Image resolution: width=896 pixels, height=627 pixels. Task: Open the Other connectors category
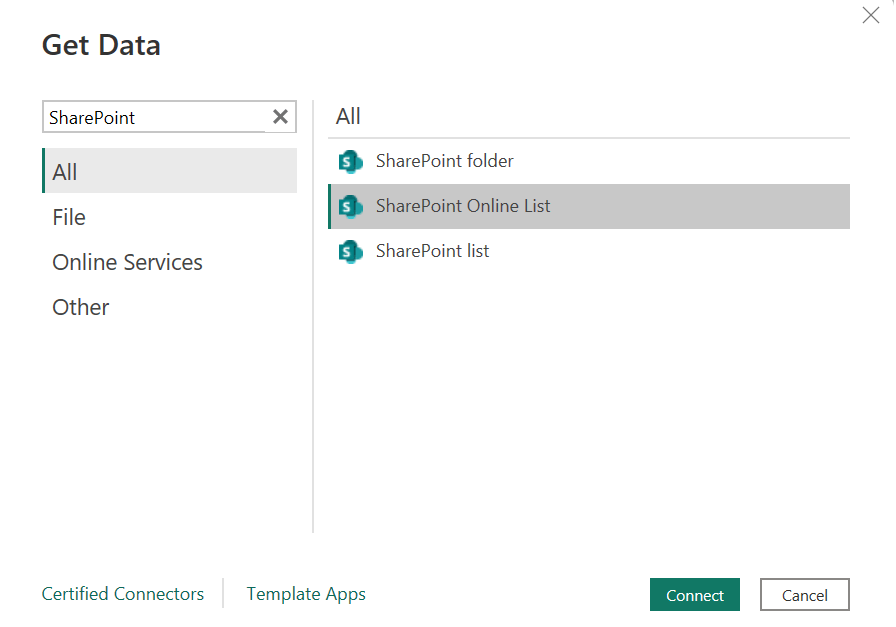pos(80,307)
